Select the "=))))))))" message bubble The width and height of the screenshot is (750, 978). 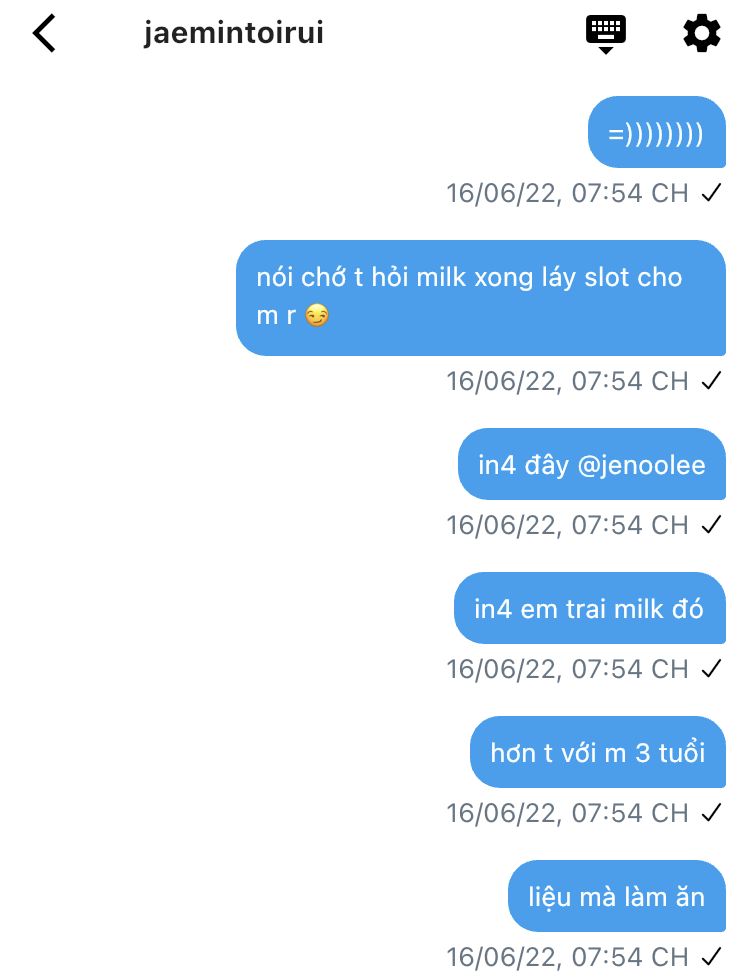pyautogui.click(x=656, y=132)
